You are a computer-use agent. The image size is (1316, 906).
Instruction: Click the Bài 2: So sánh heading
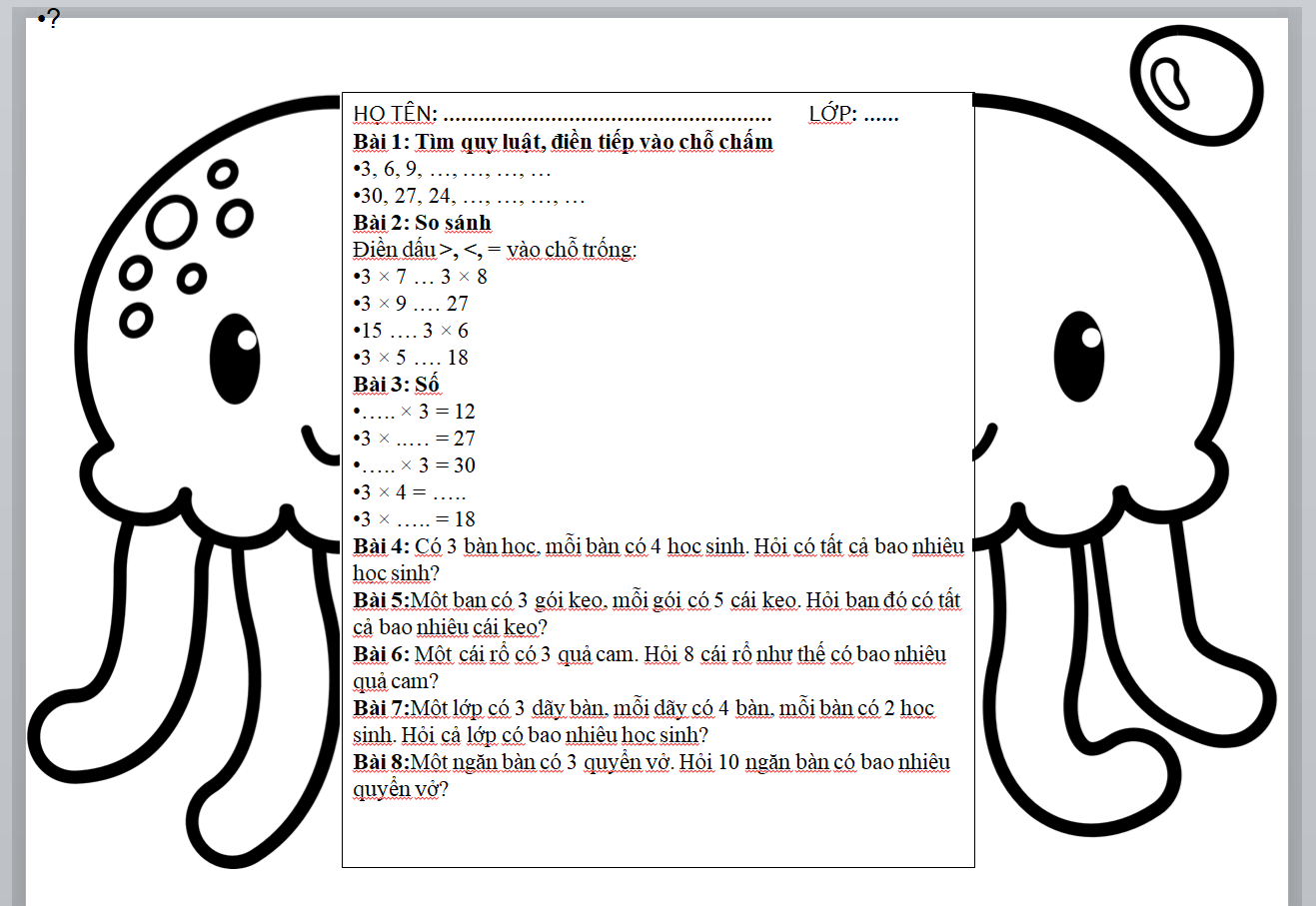pos(422,223)
